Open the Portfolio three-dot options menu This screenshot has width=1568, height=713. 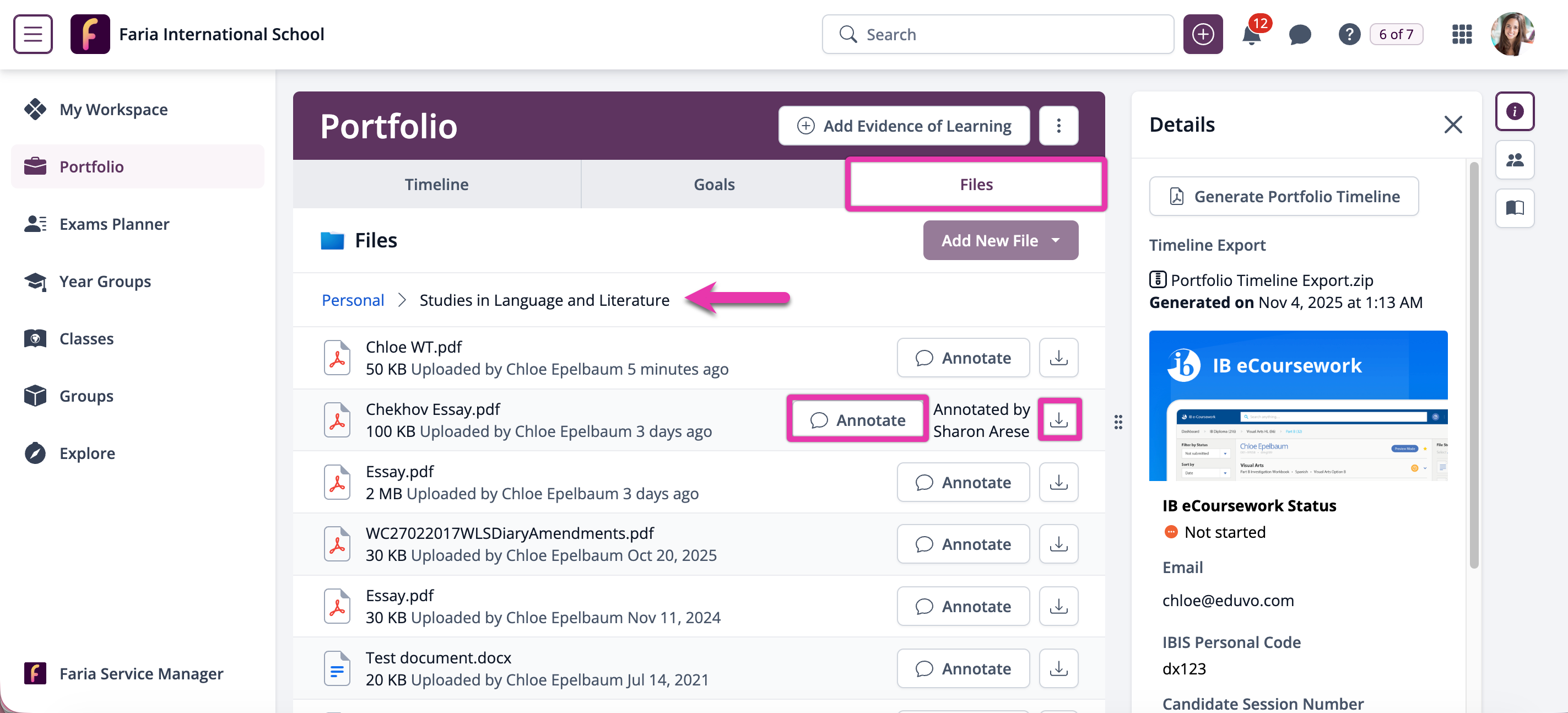coord(1058,126)
